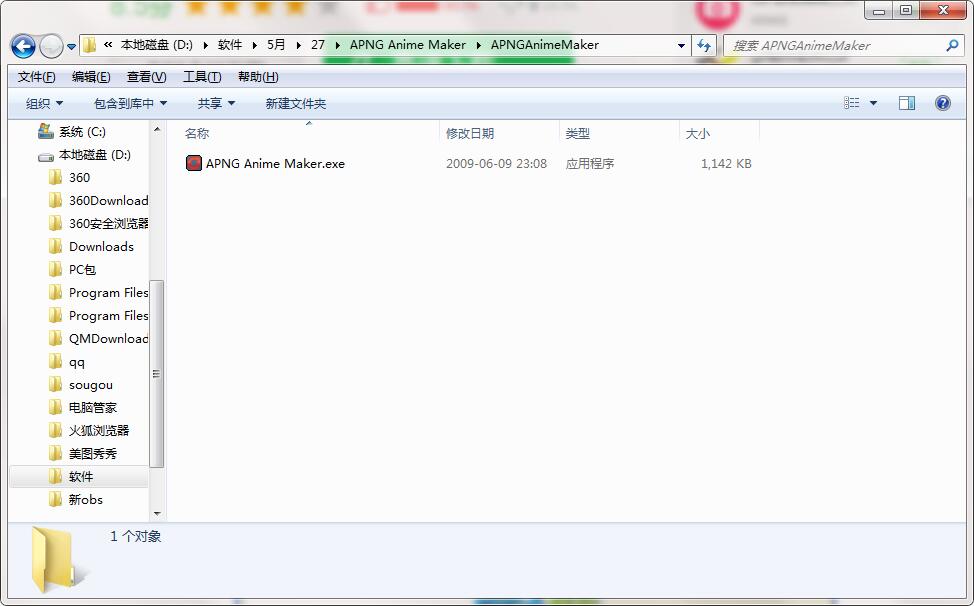974x606 pixels.
Task: Open the 编辑(E) menu
Action: click(91, 77)
